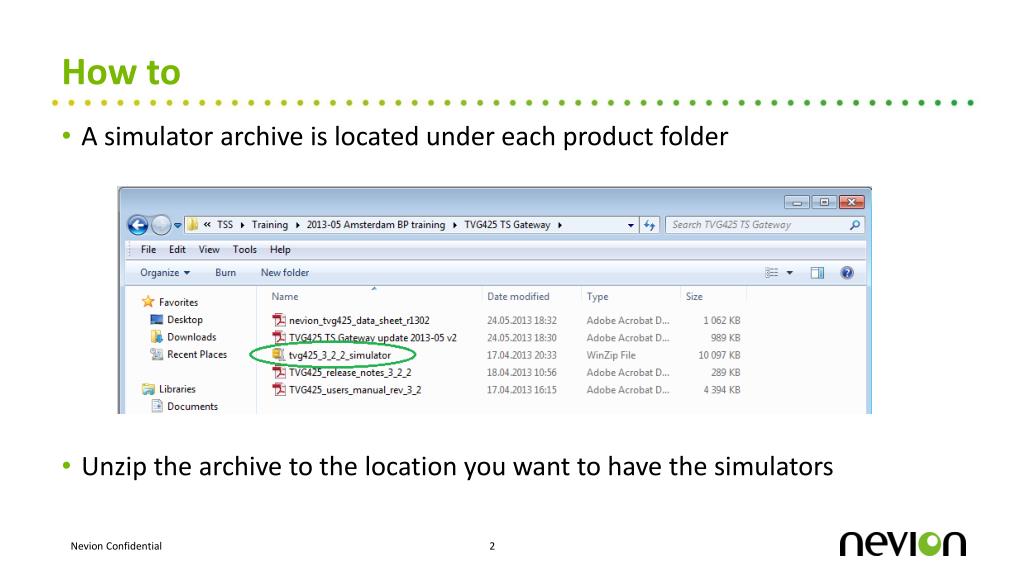Select file TVG425_users_manual_rev_3_2

(355, 390)
